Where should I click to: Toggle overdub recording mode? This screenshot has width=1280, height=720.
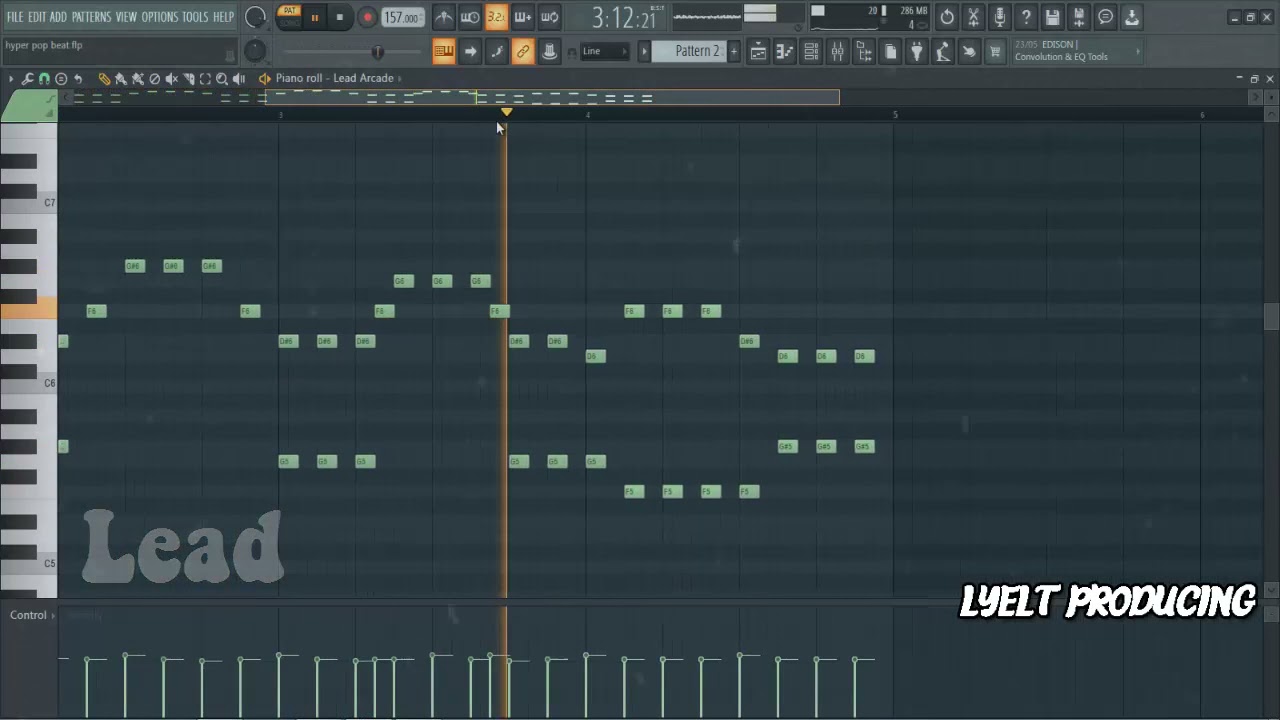point(522,17)
